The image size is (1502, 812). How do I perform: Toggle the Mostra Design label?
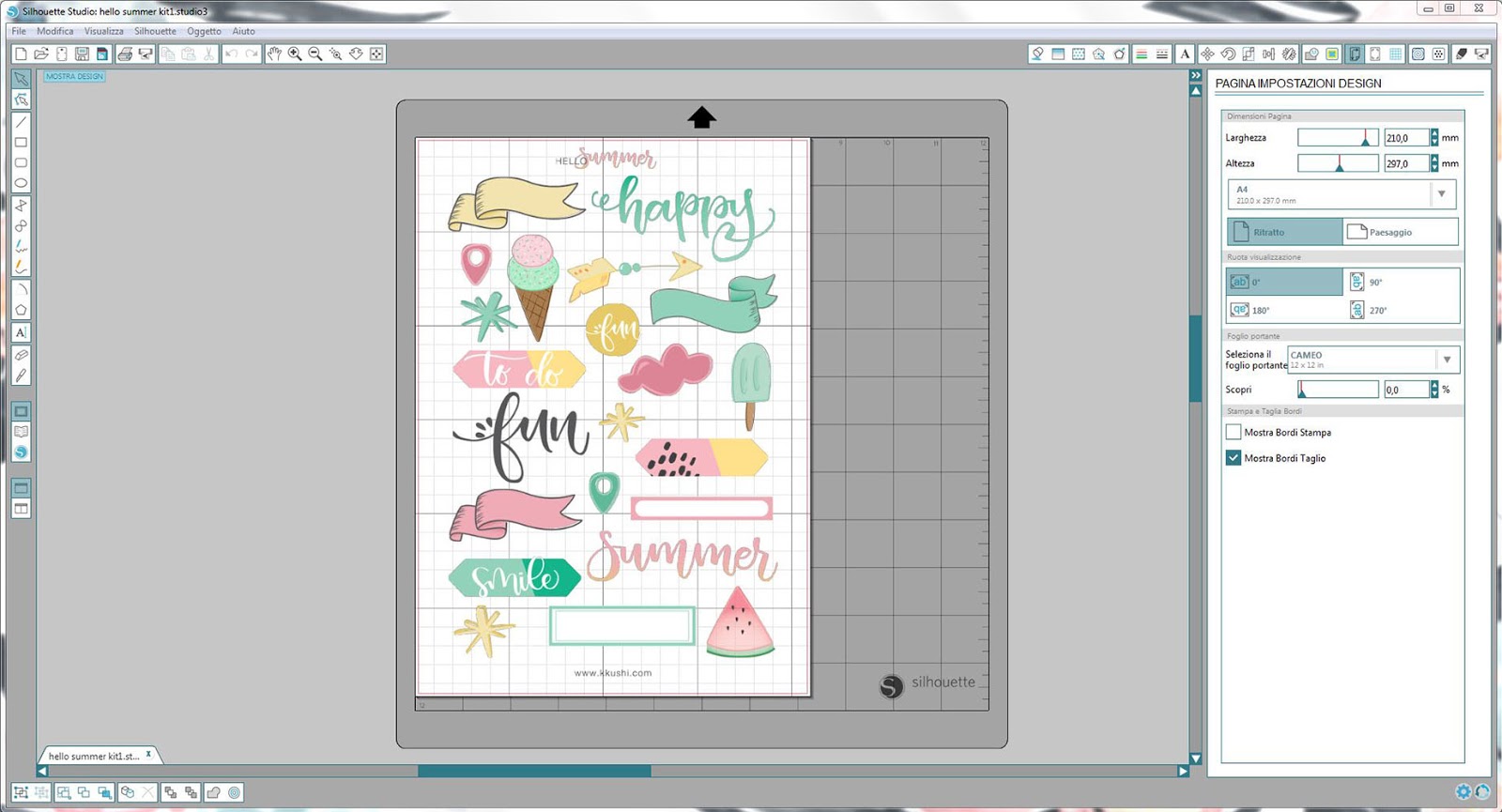pyautogui.click(x=74, y=77)
